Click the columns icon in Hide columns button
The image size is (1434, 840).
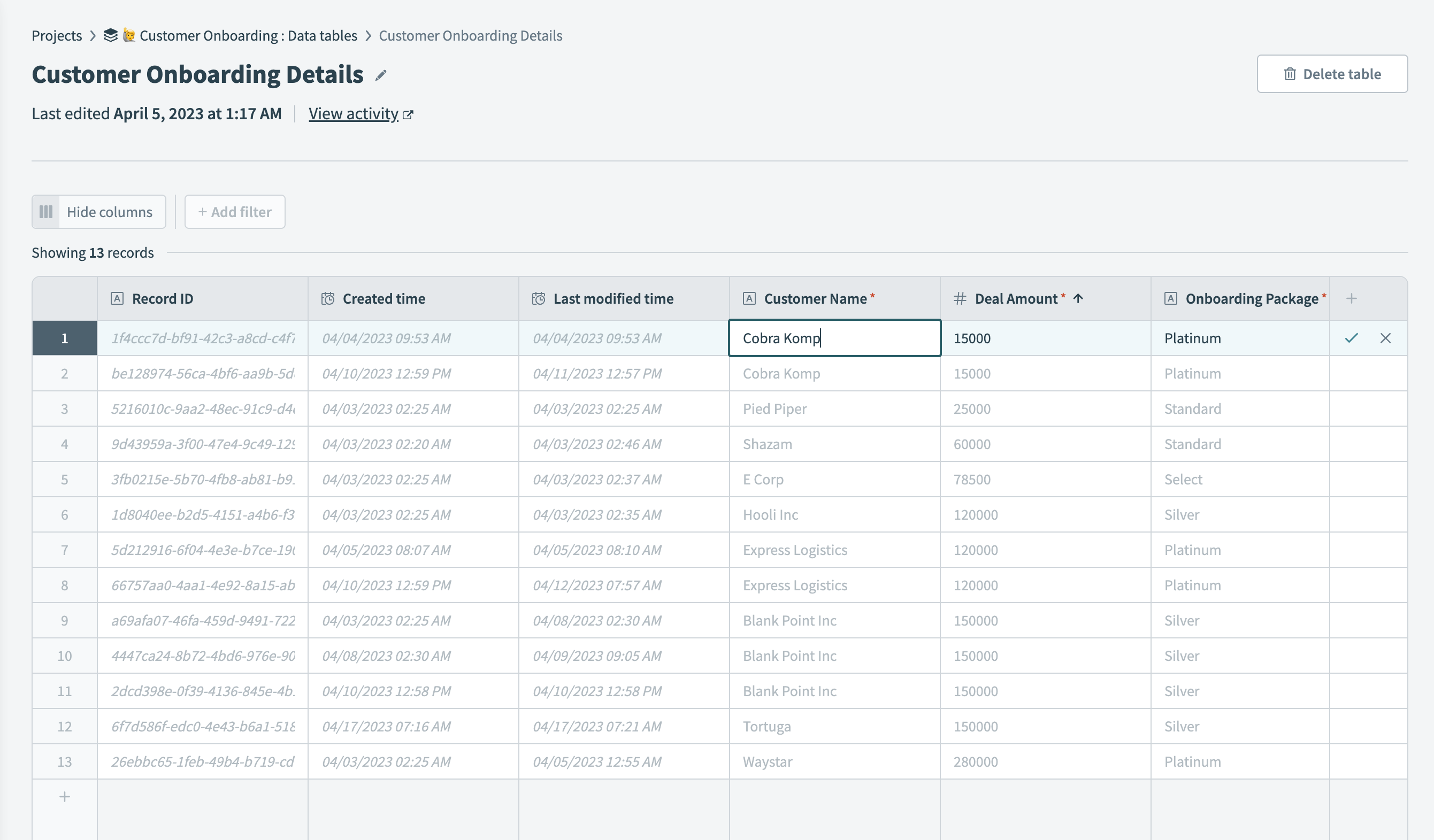tap(46, 211)
